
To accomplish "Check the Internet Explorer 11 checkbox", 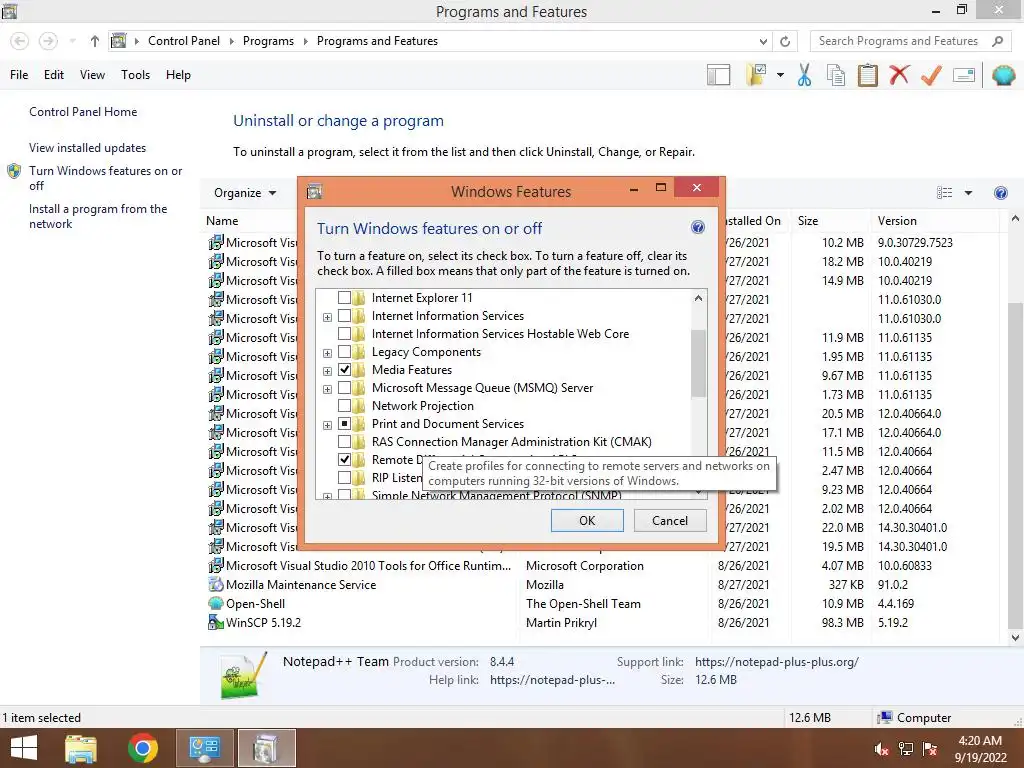I will pyautogui.click(x=344, y=298).
